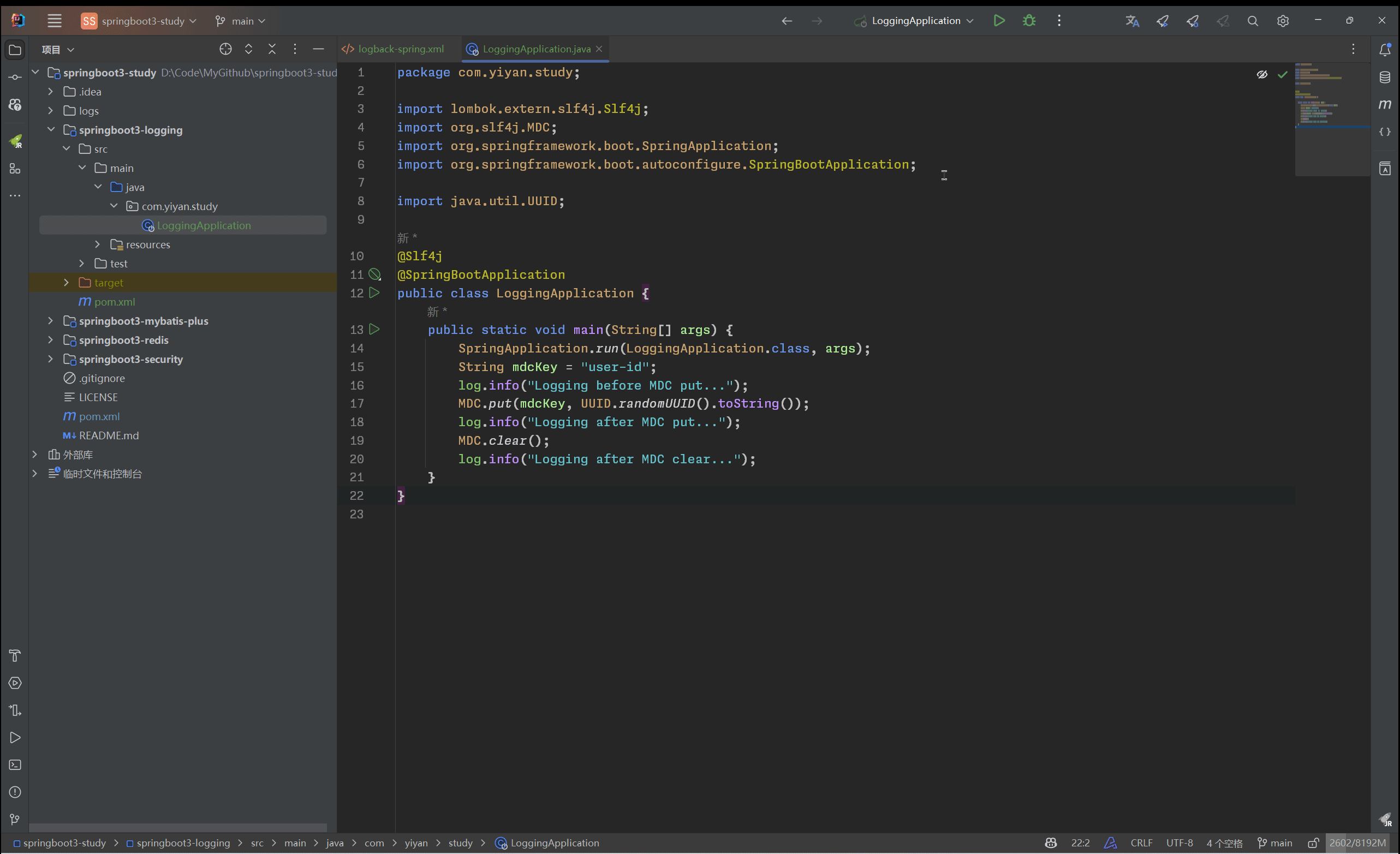Click the Select Opened File target icon
Screen dimensions: 1400x854
pyautogui.click(x=225, y=50)
